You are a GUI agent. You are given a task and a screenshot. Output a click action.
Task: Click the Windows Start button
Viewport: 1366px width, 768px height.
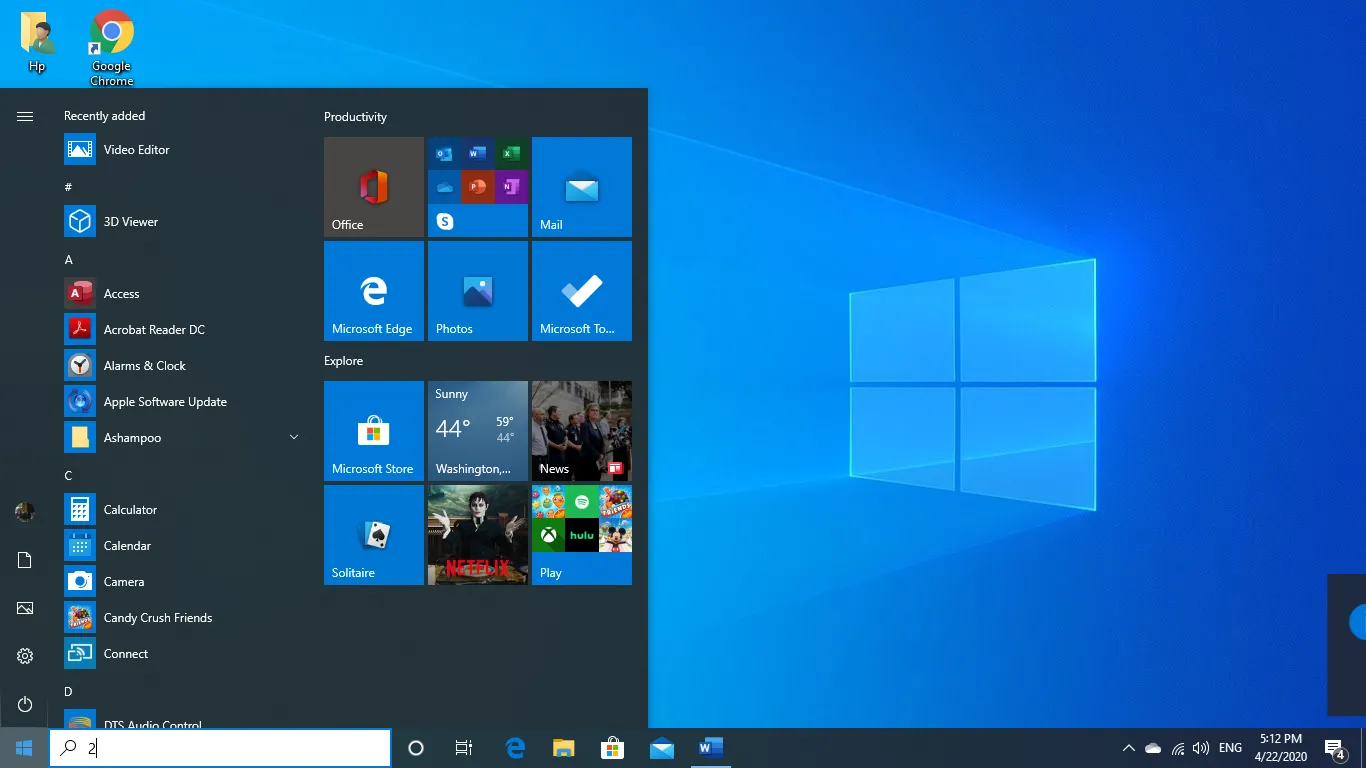(24, 748)
